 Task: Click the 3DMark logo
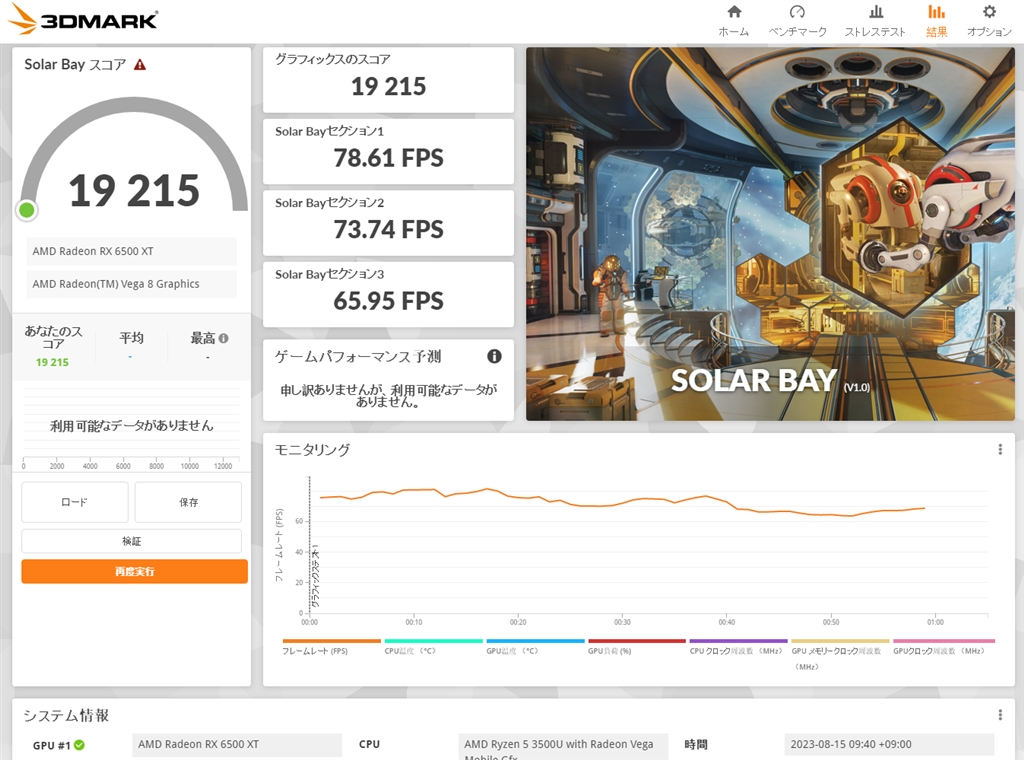(83, 20)
